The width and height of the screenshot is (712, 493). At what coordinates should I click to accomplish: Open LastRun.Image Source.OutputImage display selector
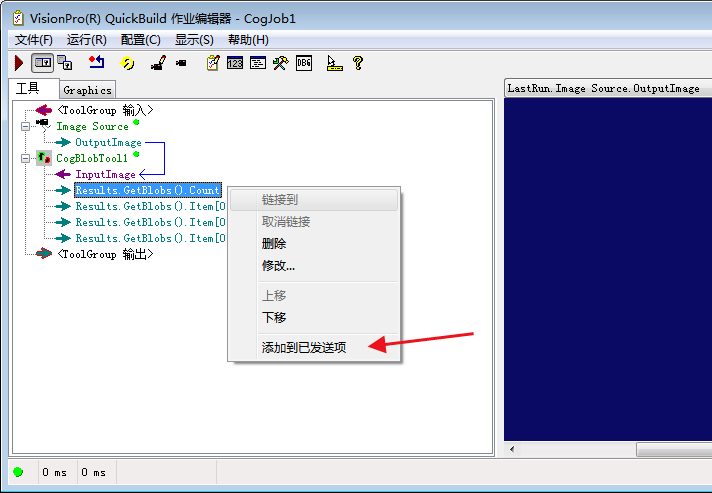(x=608, y=88)
